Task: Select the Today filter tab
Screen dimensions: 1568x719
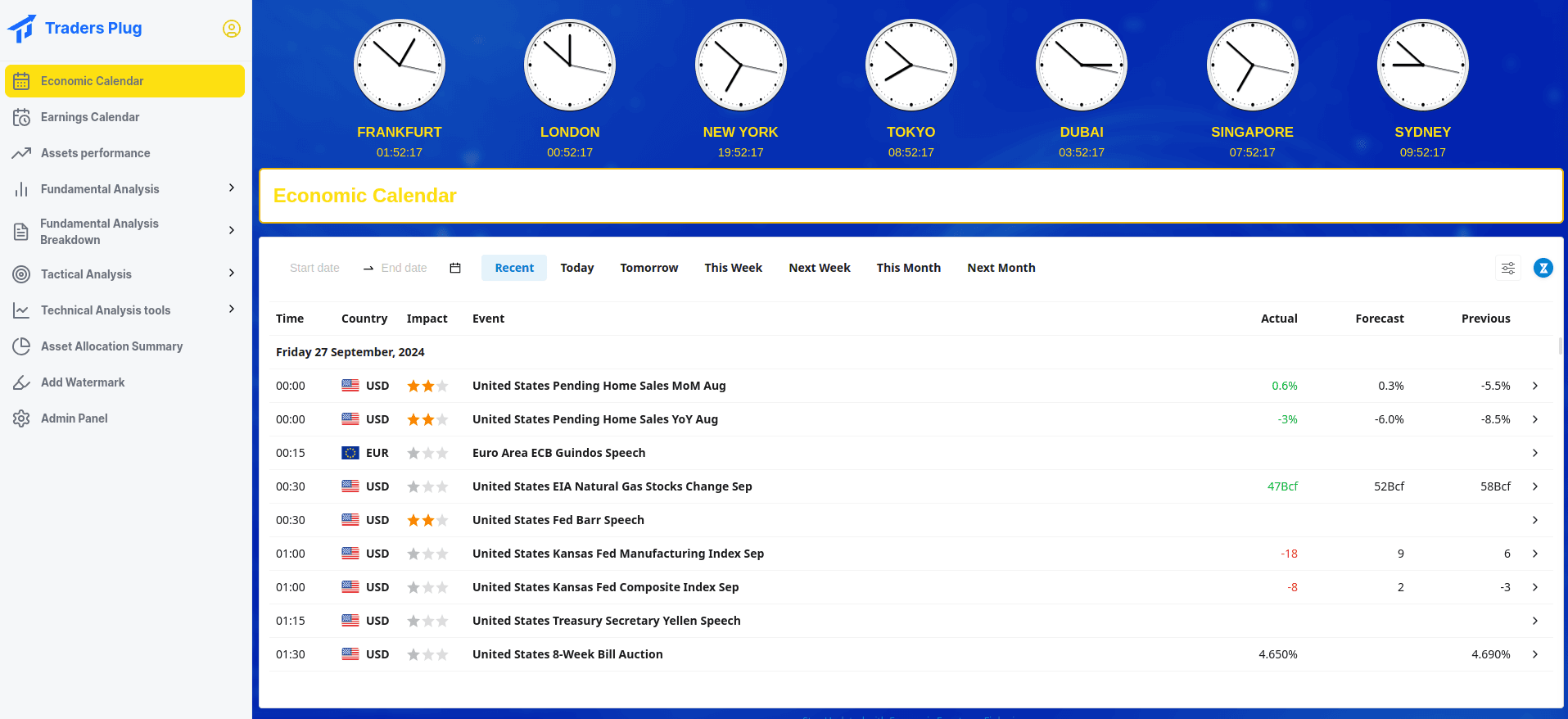Action: 577,268
